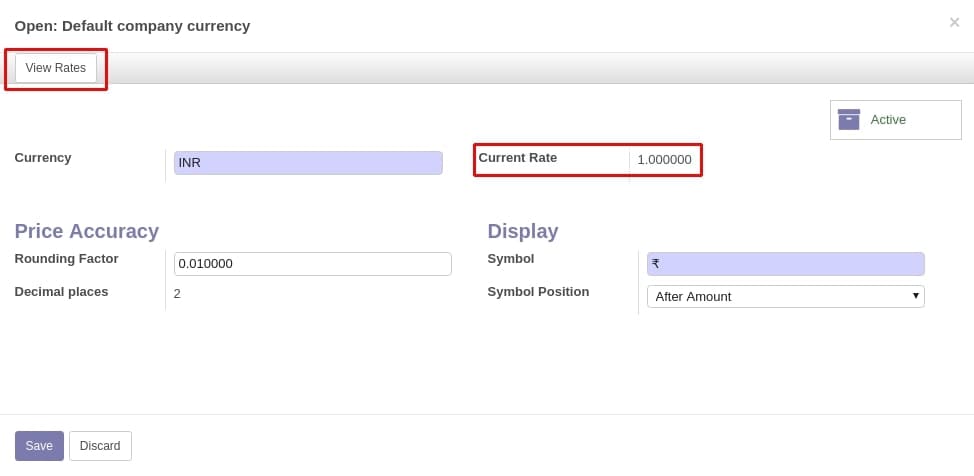Viewport: 974px width, 476px height.
Task: Click the archive box icon beside Active
Action: point(849,119)
